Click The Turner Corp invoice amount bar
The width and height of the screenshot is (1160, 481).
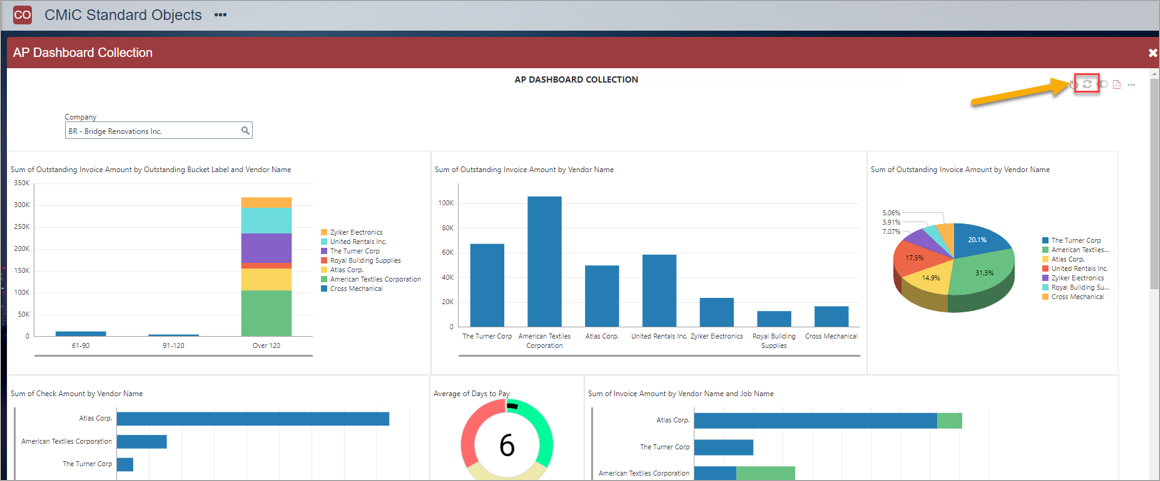(724, 447)
